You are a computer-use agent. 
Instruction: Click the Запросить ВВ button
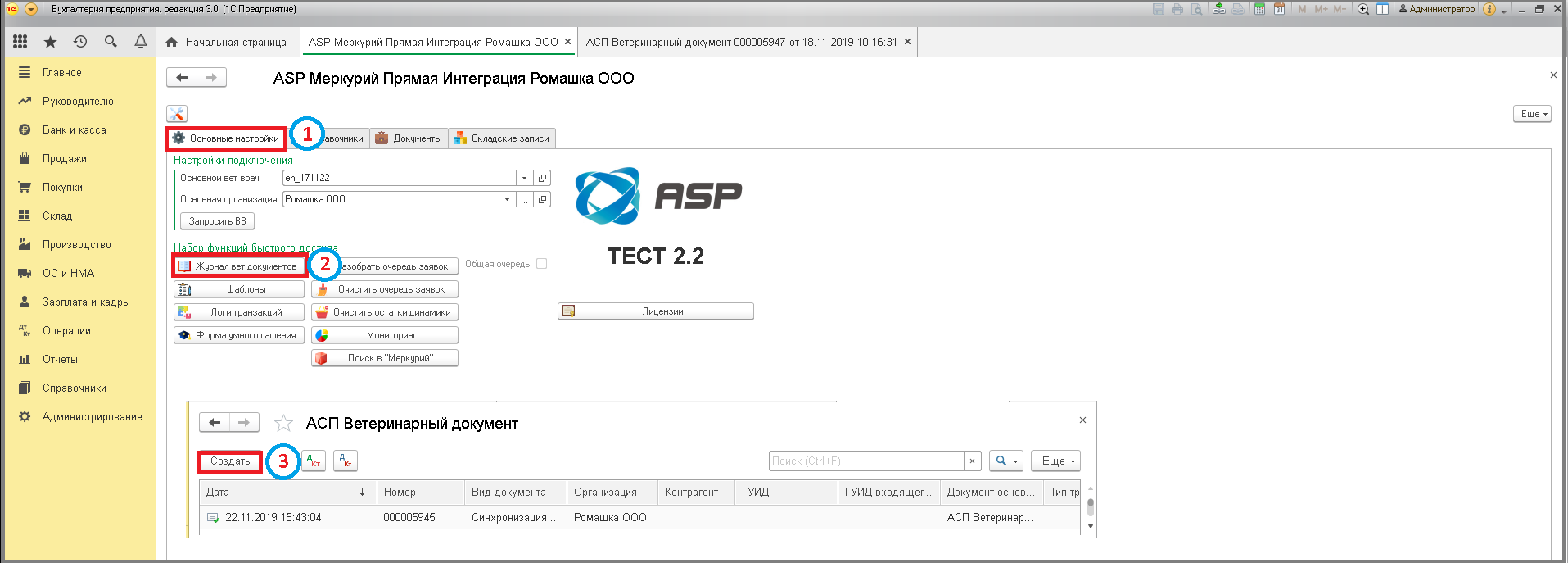tap(217, 221)
